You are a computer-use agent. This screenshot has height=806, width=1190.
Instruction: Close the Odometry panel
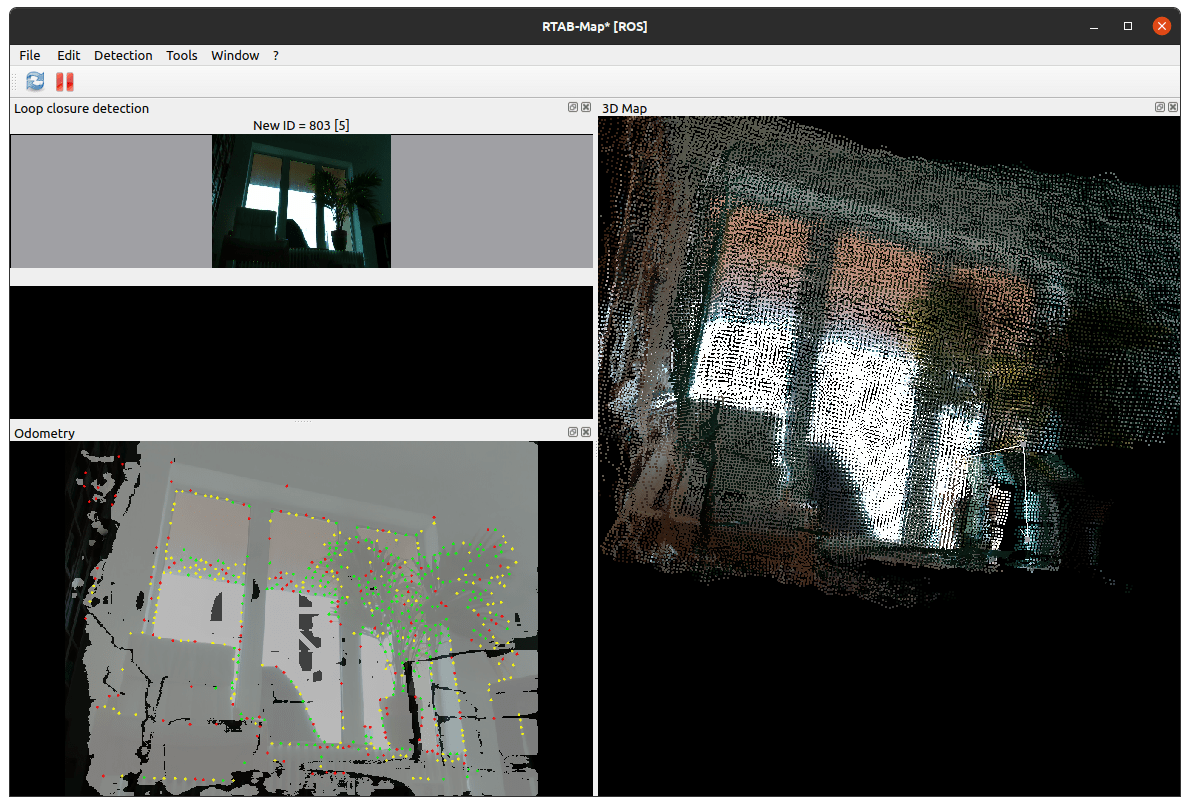point(586,432)
